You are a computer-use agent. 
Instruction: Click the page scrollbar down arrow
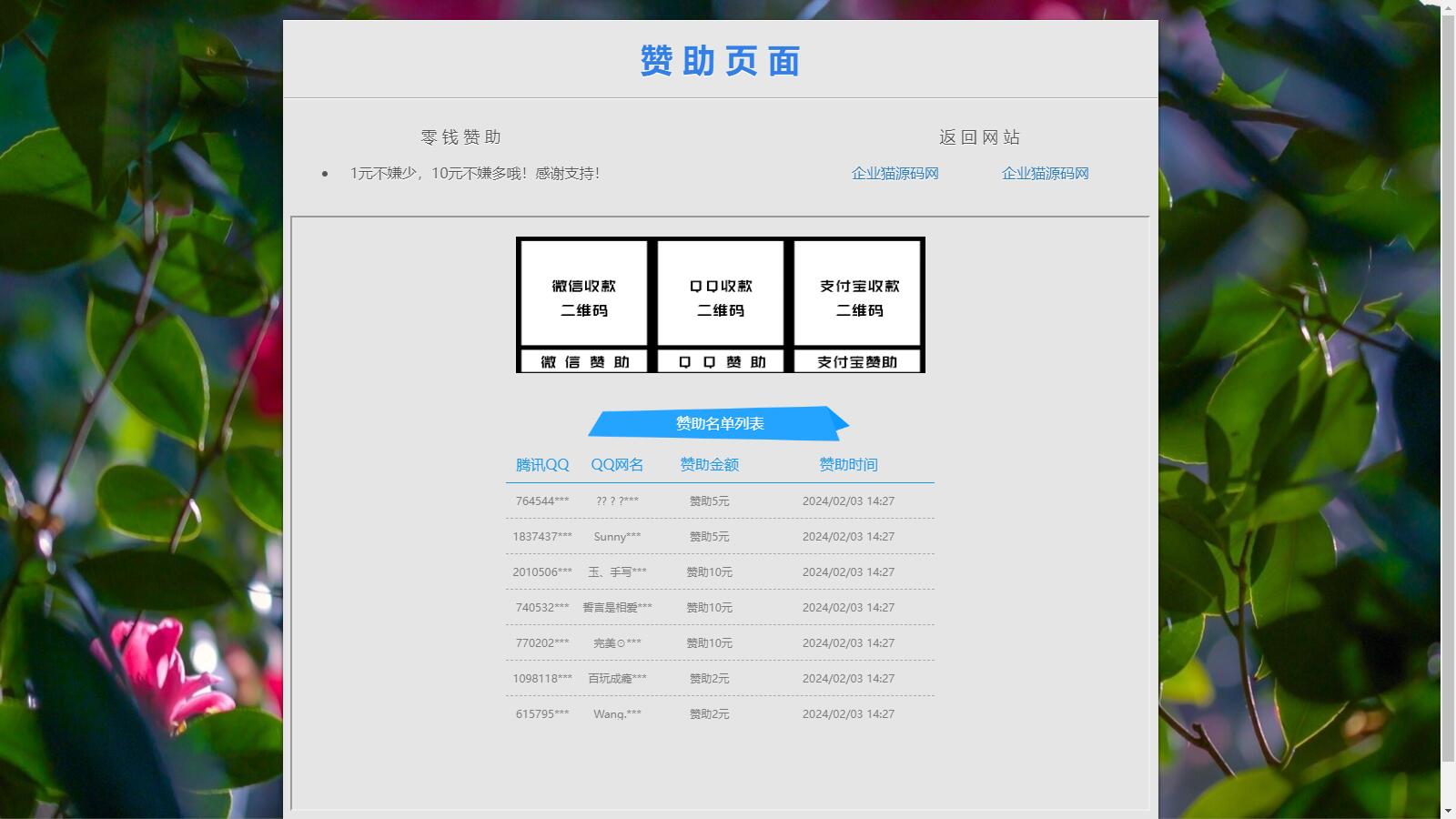coord(1448,811)
